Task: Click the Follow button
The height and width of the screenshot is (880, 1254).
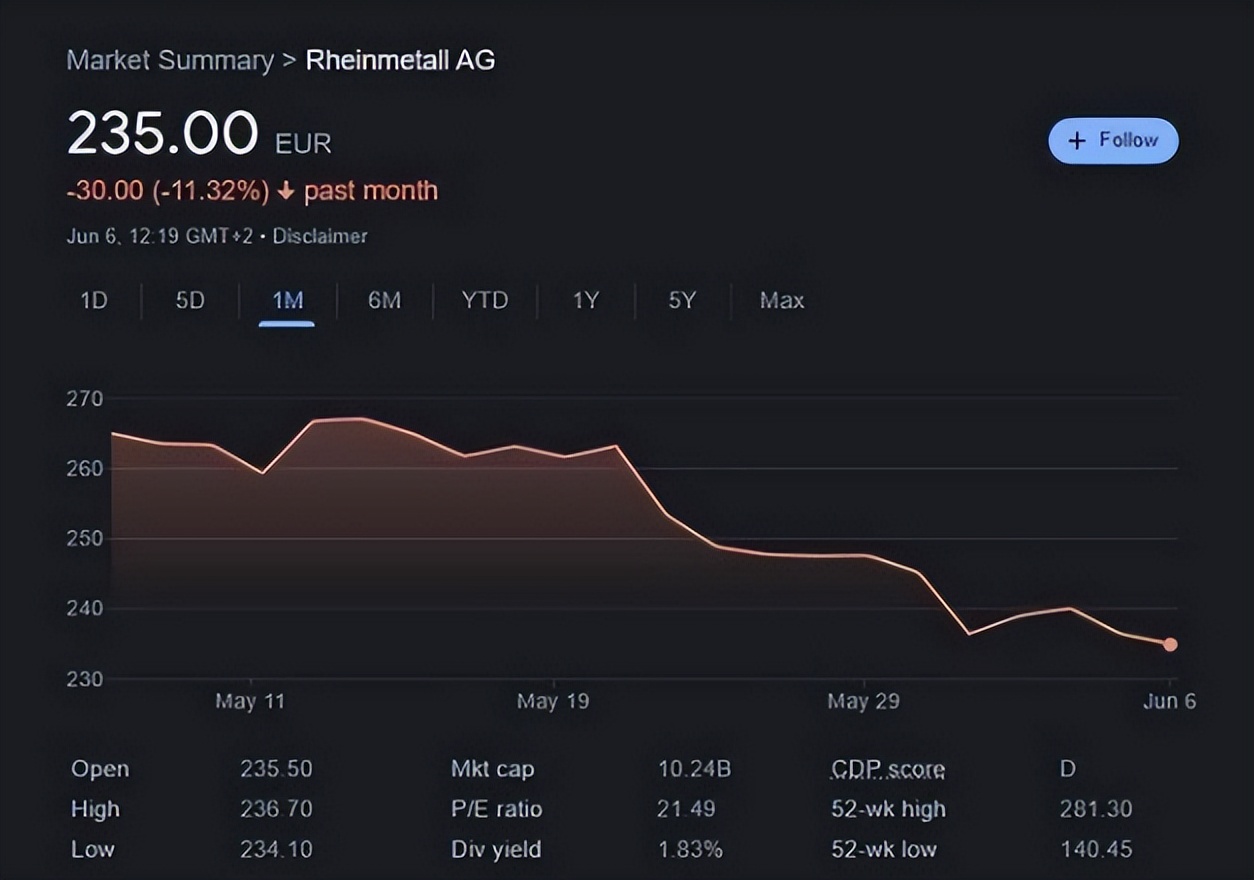Action: (1113, 141)
